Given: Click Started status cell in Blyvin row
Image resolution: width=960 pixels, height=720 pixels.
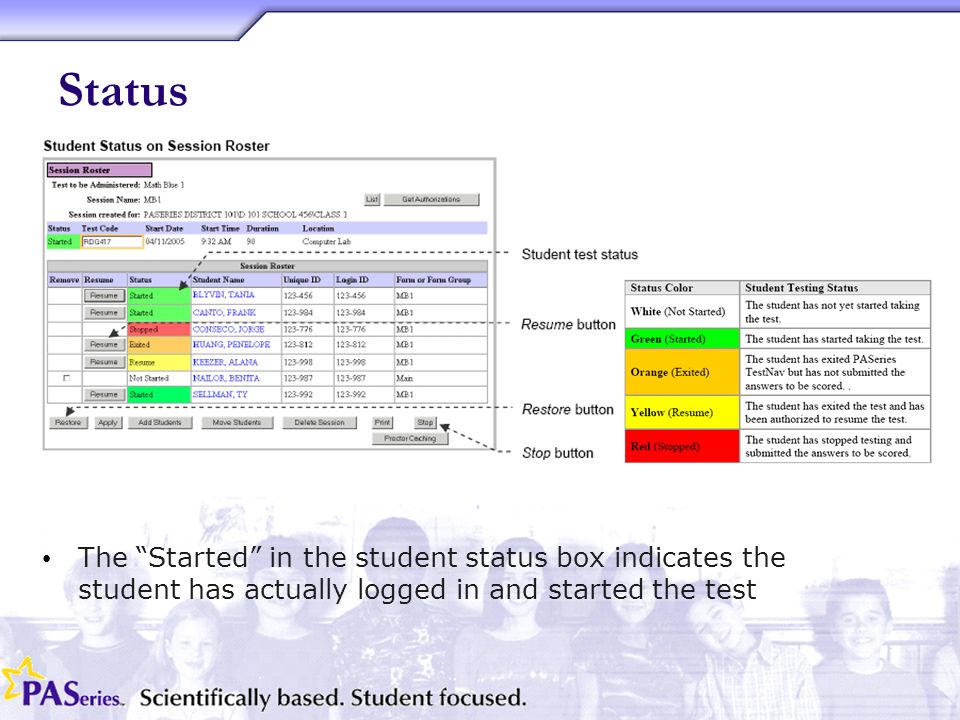Looking at the screenshot, I should click(x=159, y=296).
